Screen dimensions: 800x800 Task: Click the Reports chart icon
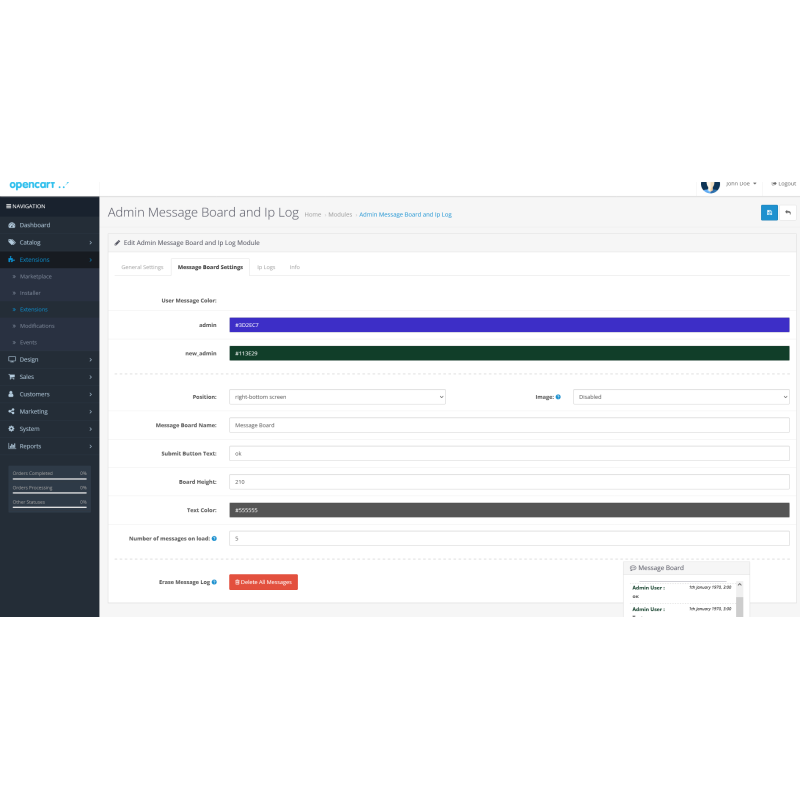14,445
